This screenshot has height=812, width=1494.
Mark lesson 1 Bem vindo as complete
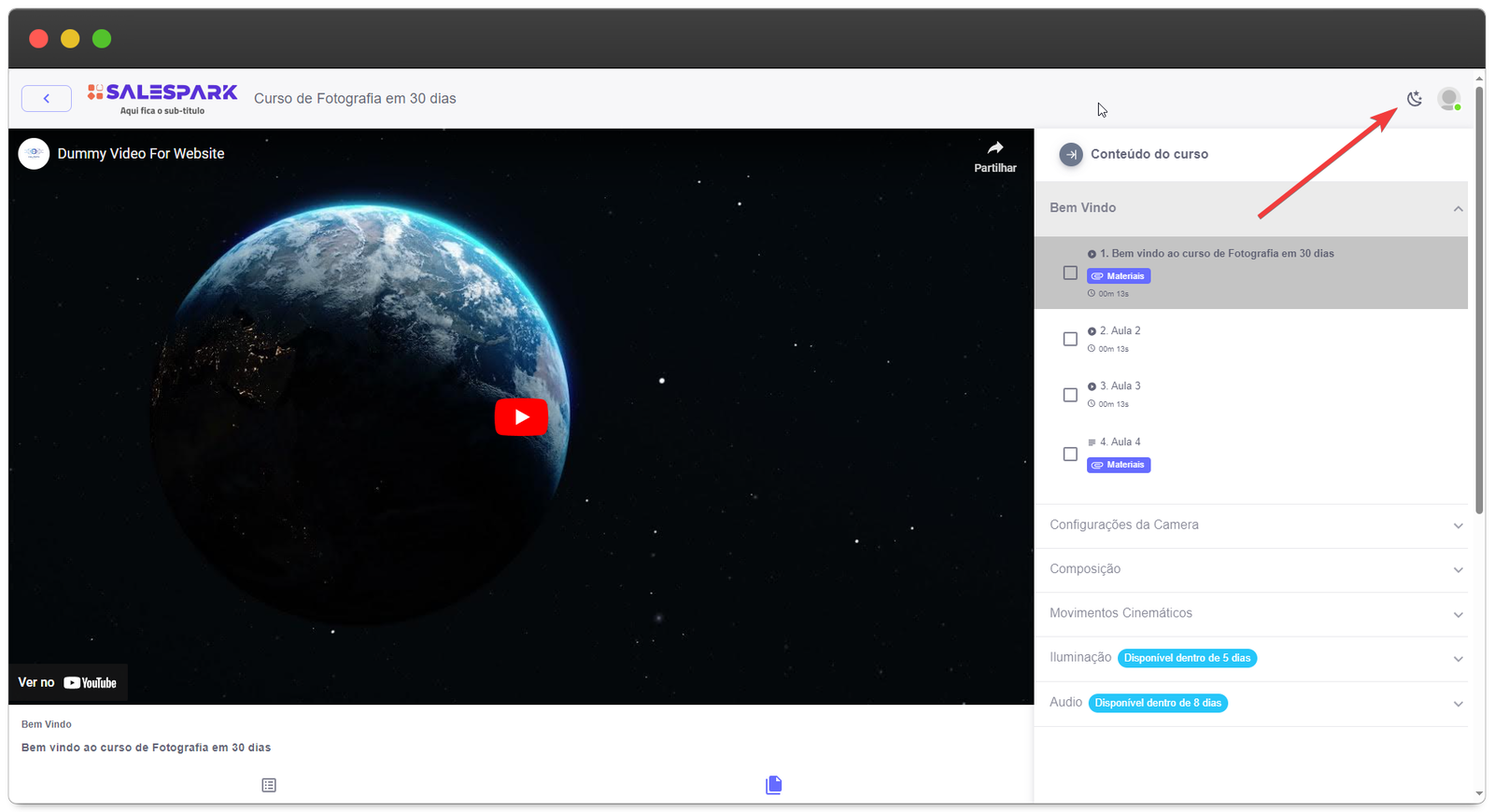pyautogui.click(x=1070, y=273)
